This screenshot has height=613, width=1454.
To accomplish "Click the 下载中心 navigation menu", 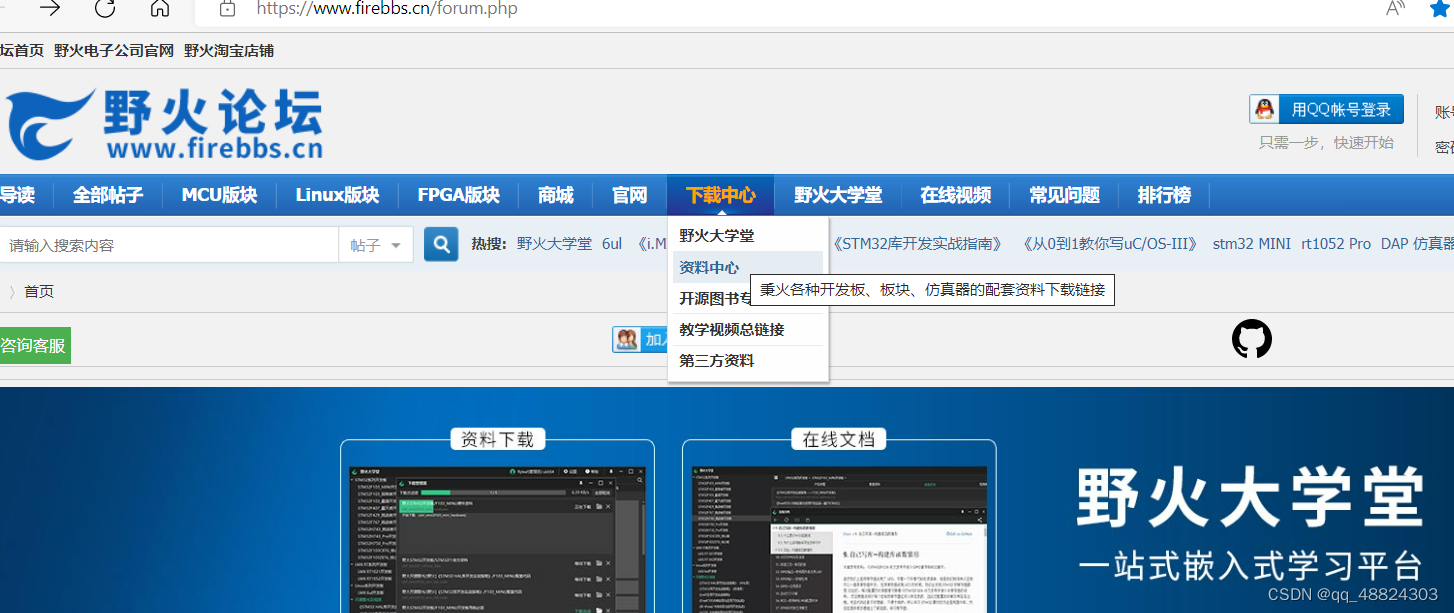I will pos(721,195).
